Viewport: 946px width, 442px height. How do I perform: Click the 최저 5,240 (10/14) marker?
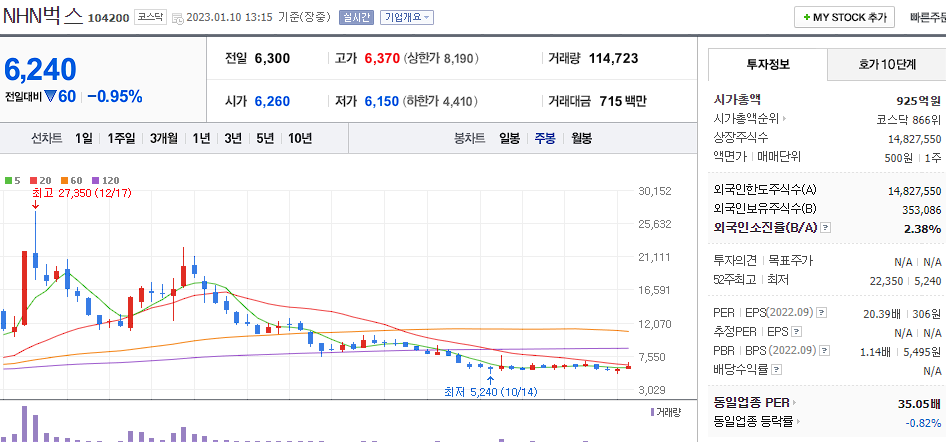(x=490, y=392)
